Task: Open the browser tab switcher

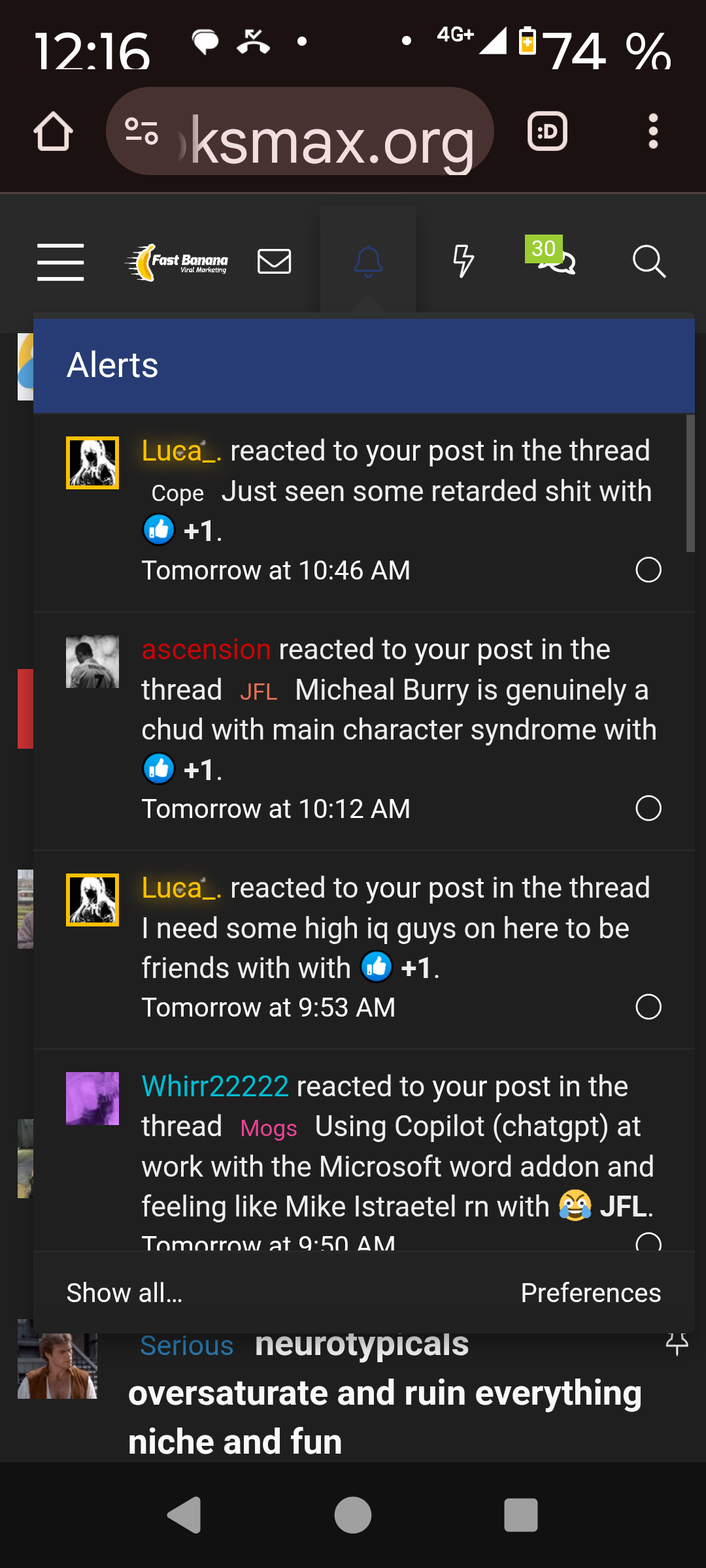Action: tap(547, 131)
